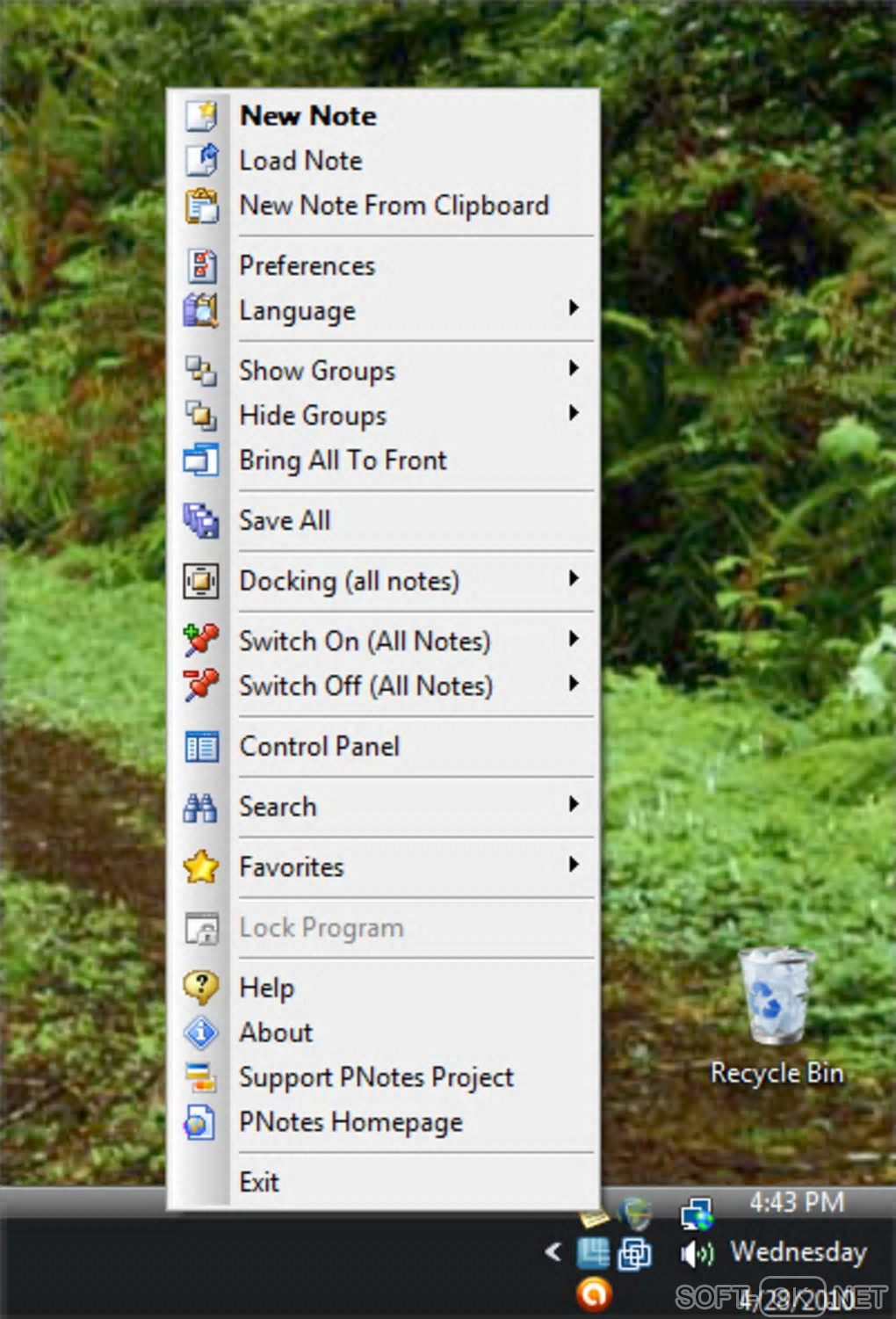The width and height of the screenshot is (896, 1319).
Task: Click the Show Groups icon
Action: point(201,371)
